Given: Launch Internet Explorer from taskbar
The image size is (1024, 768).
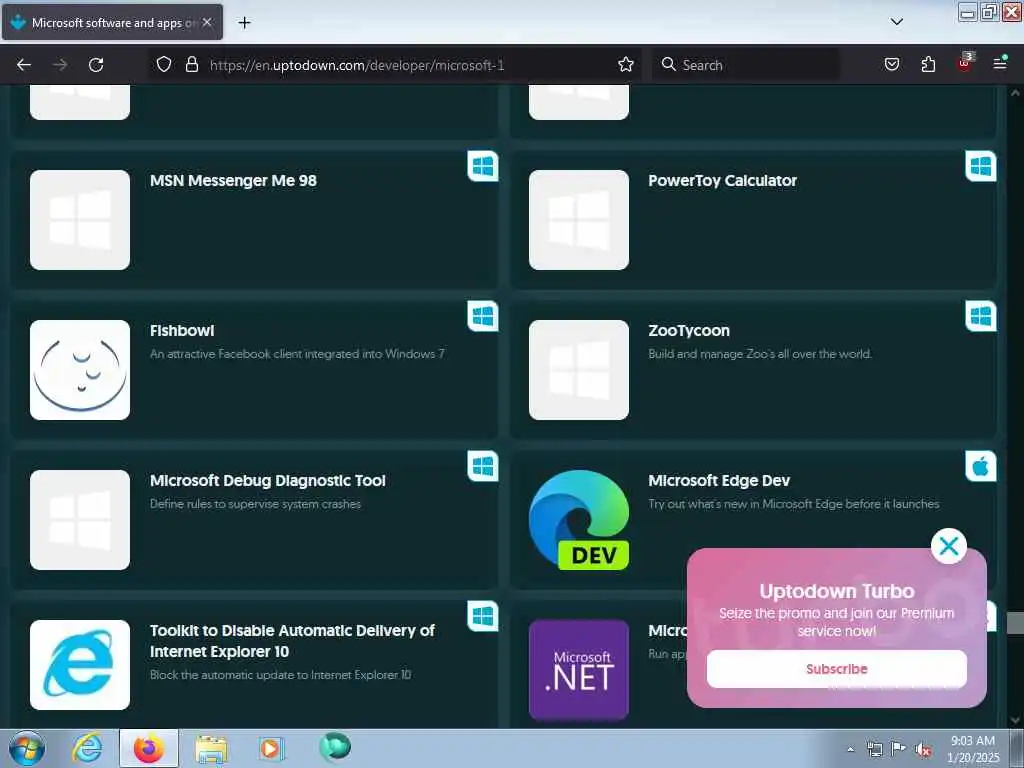Looking at the screenshot, I should (88, 748).
